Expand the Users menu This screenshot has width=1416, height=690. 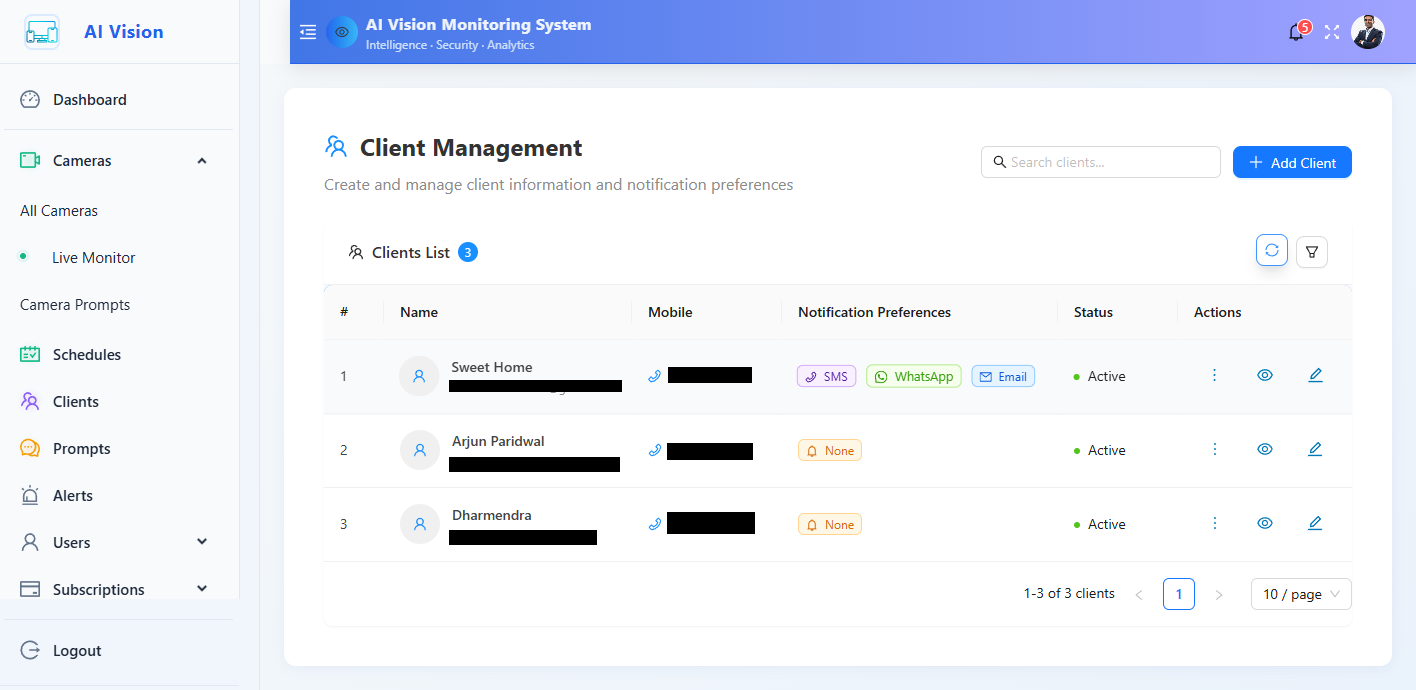pyautogui.click(x=202, y=542)
